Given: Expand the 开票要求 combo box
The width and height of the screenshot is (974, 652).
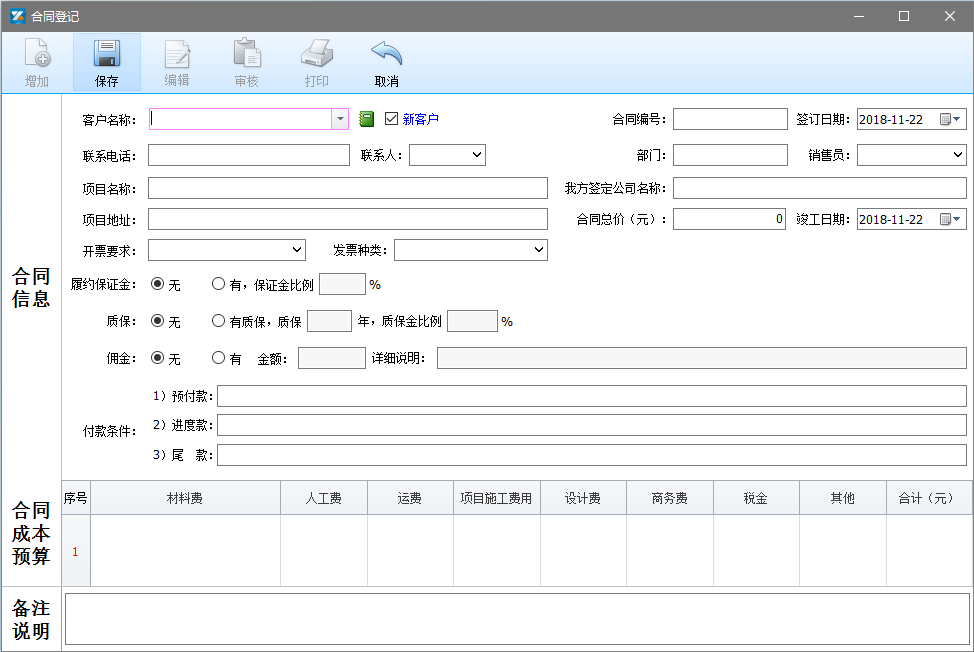Looking at the screenshot, I should coord(296,249).
